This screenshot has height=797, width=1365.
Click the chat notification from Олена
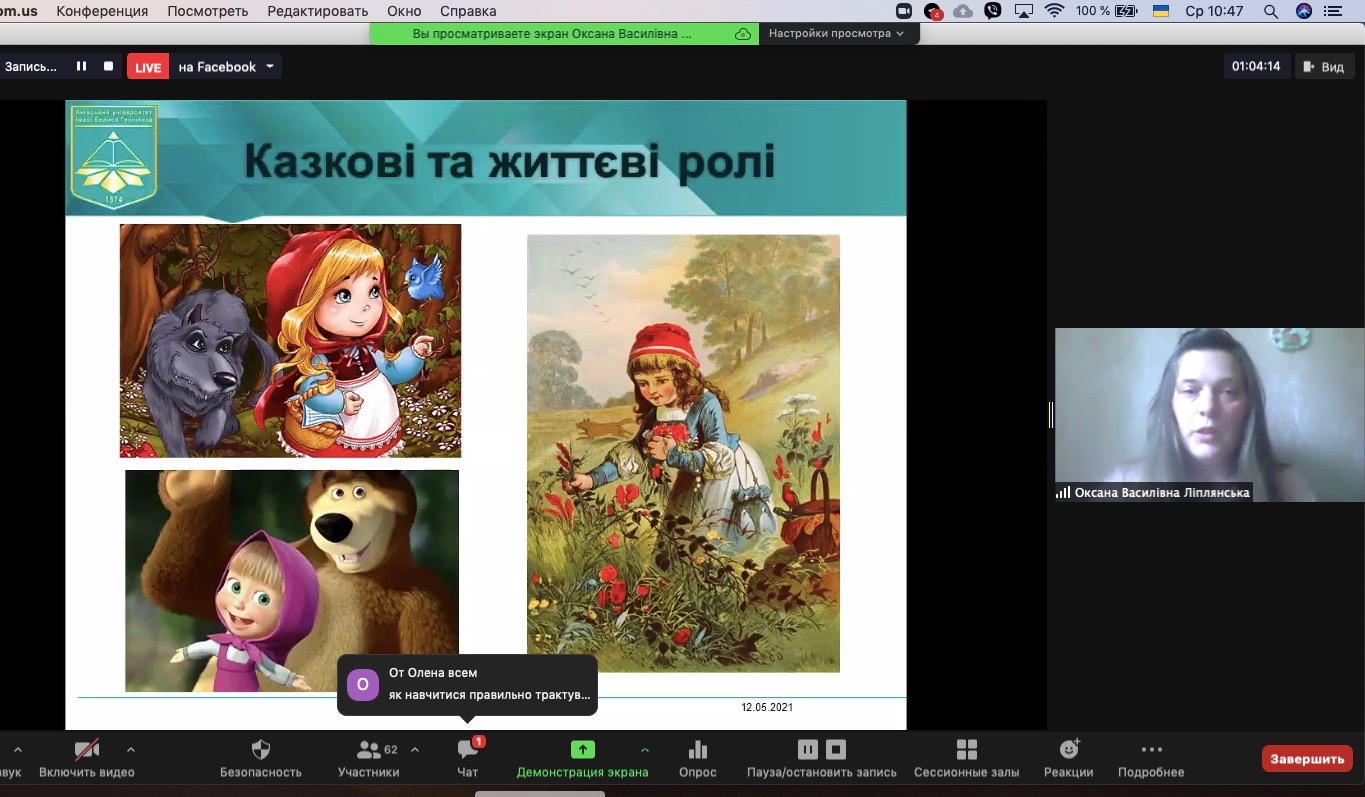pos(467,684)
